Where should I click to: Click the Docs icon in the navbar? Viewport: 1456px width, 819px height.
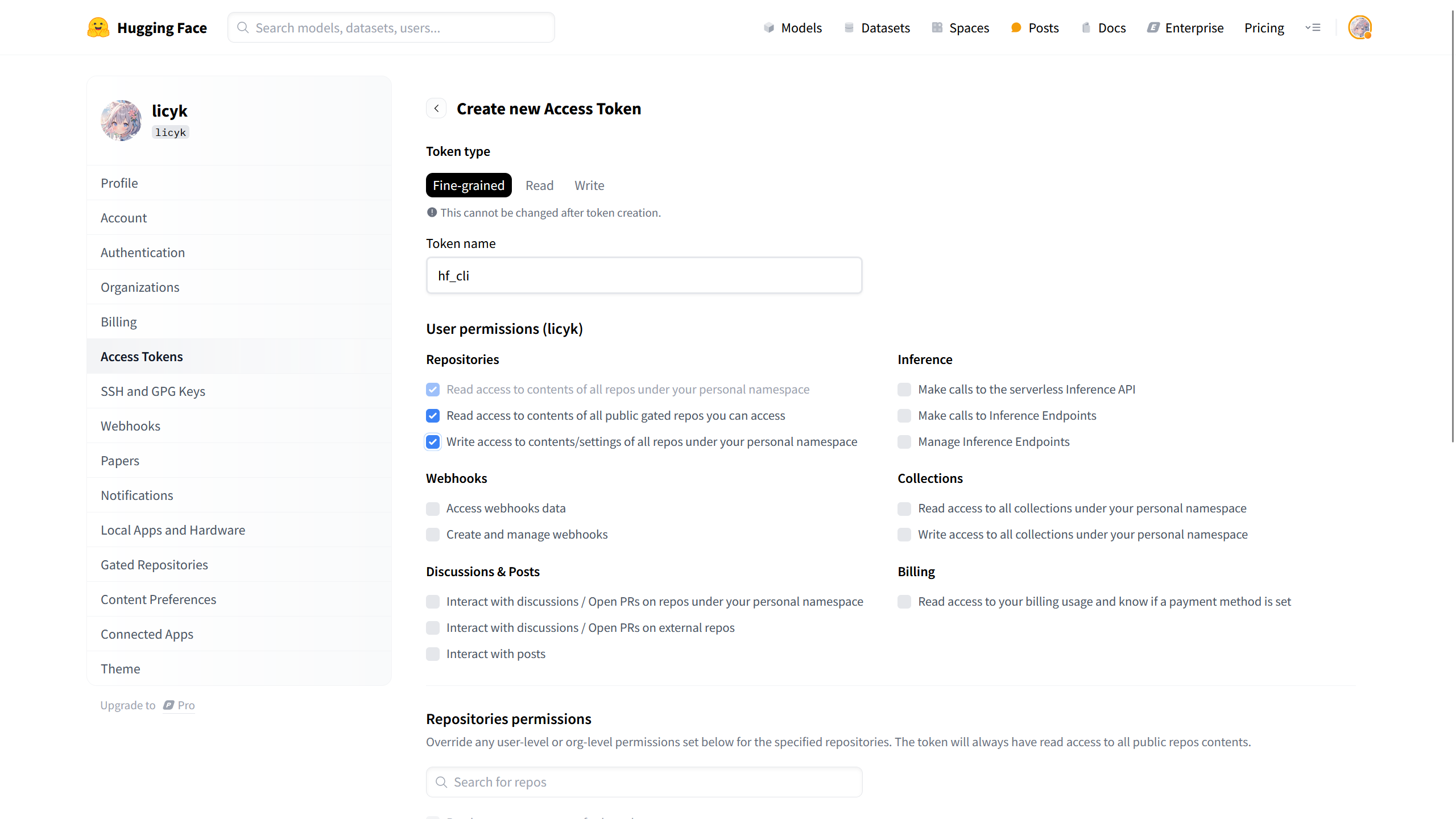(x=1086, y=27)
